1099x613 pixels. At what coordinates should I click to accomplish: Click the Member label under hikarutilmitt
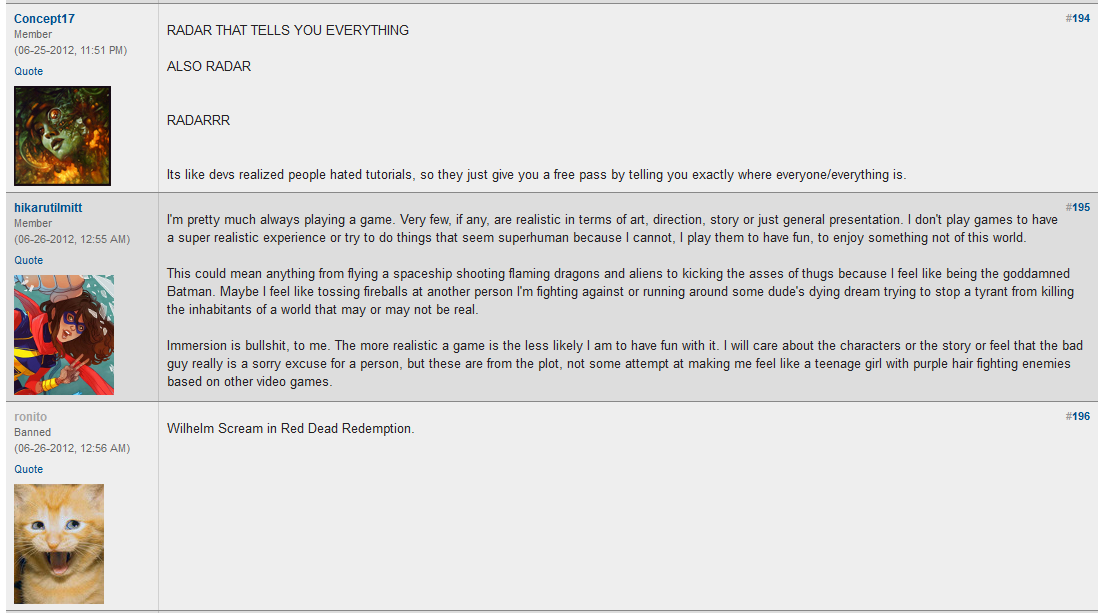(x=33, y=224)
